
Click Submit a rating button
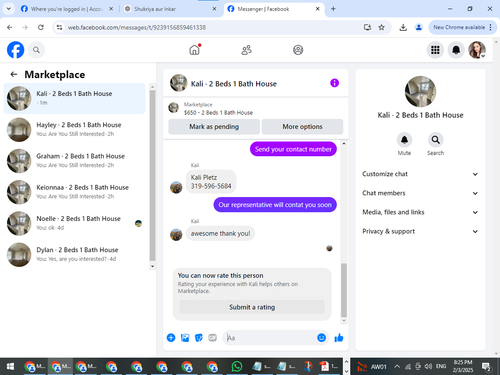point(252,307)
